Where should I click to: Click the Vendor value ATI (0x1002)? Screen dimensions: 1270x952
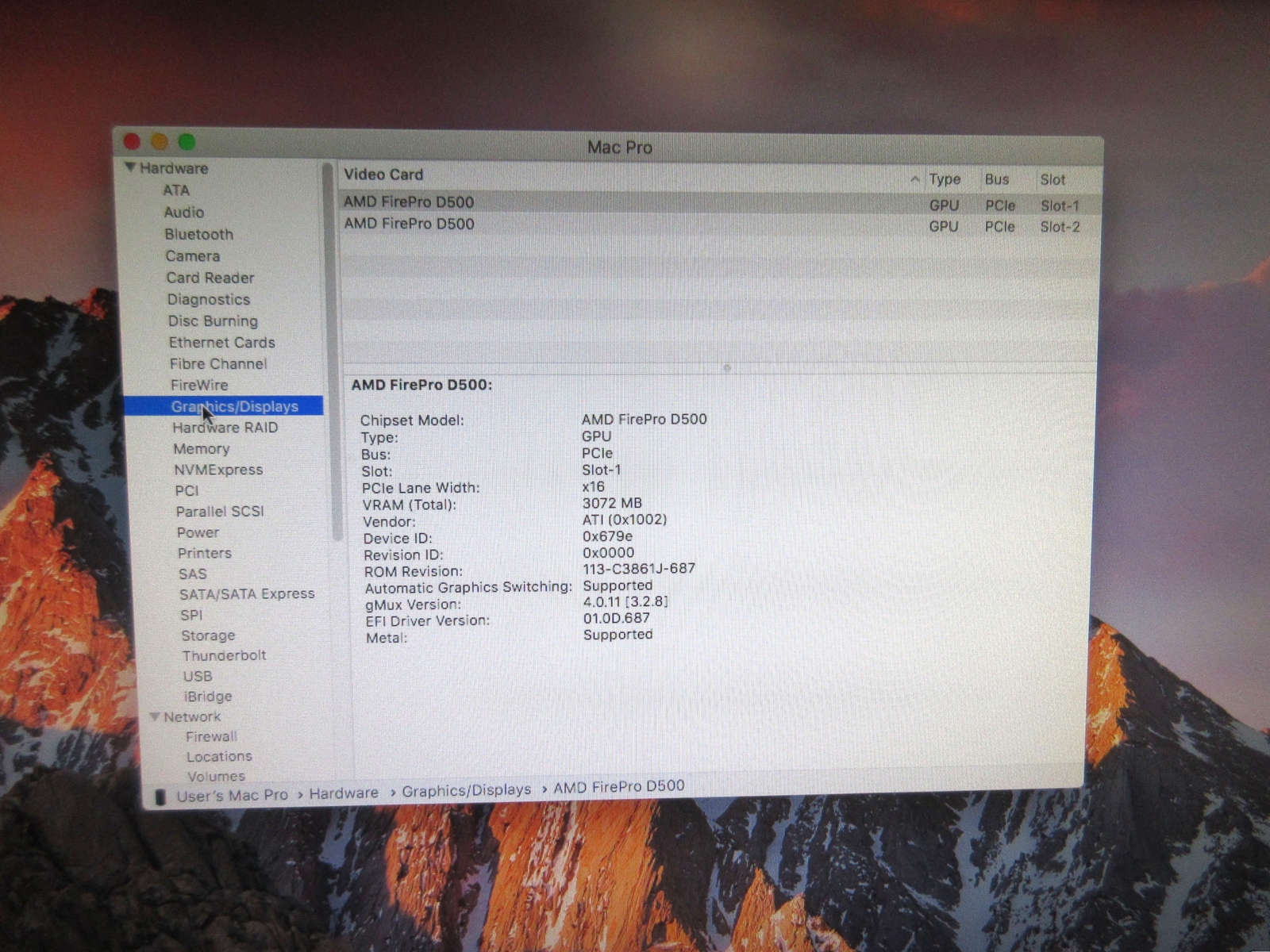[625, 520]
